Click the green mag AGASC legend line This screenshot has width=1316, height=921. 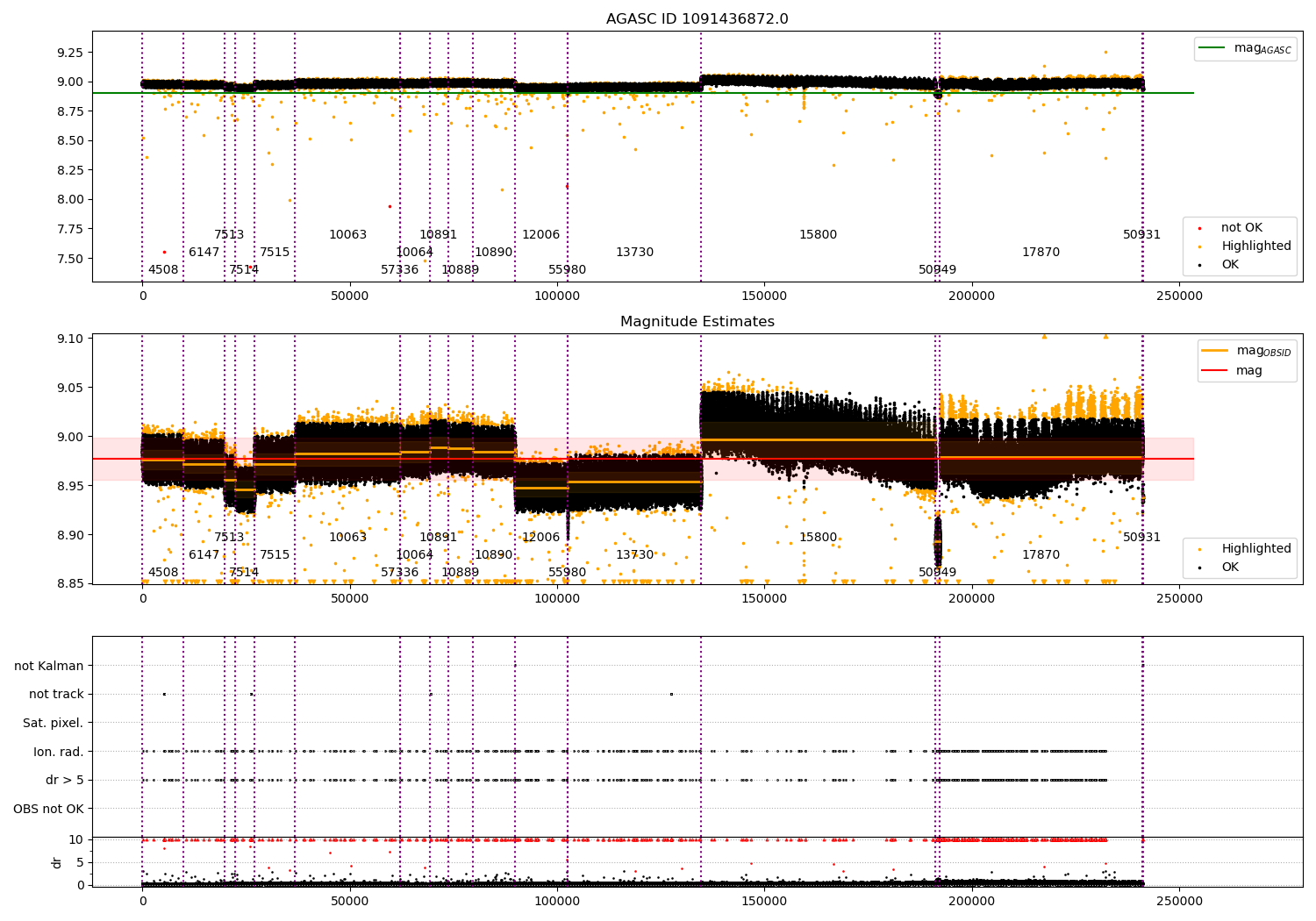[1212, 47]
